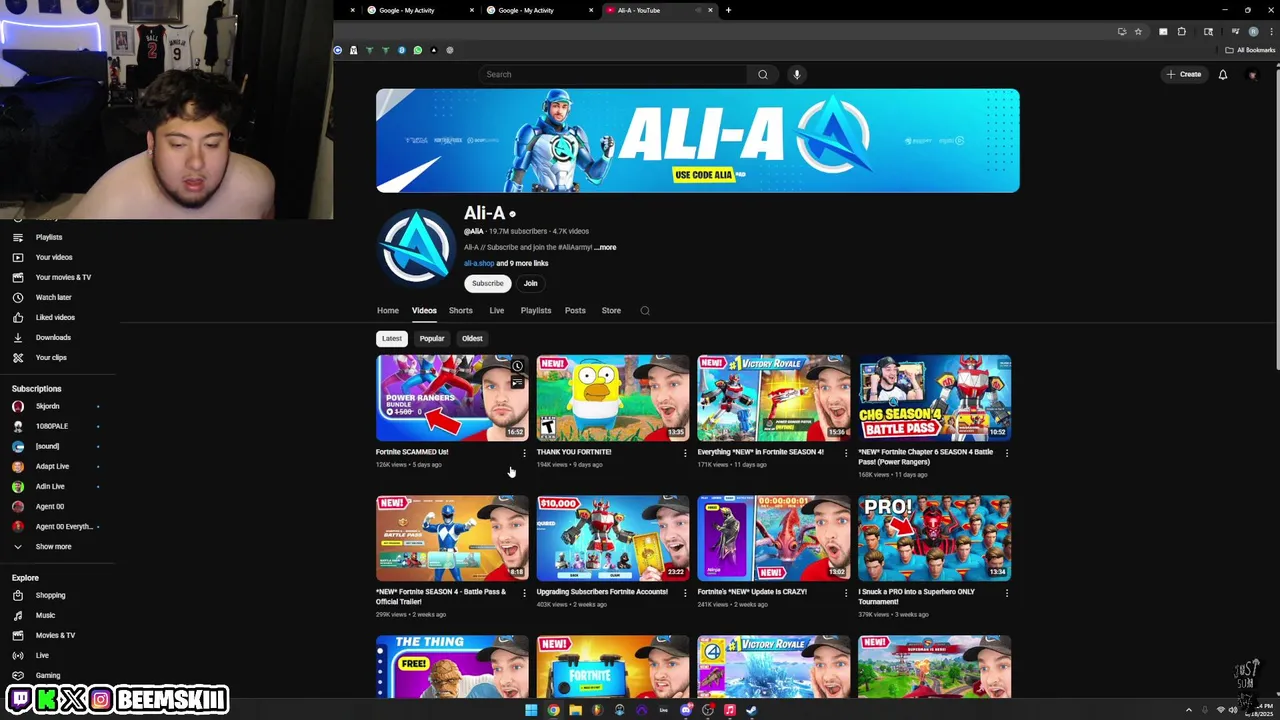This screenshot has height=720, width=1280.
Task: Open Live under Explore
Action: pos(42,655)
